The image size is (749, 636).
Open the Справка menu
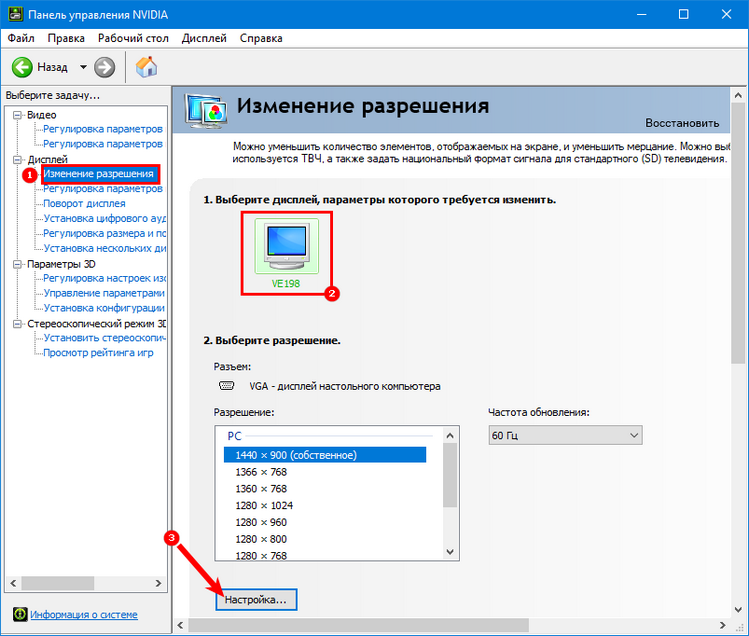(x=261, y=38)
